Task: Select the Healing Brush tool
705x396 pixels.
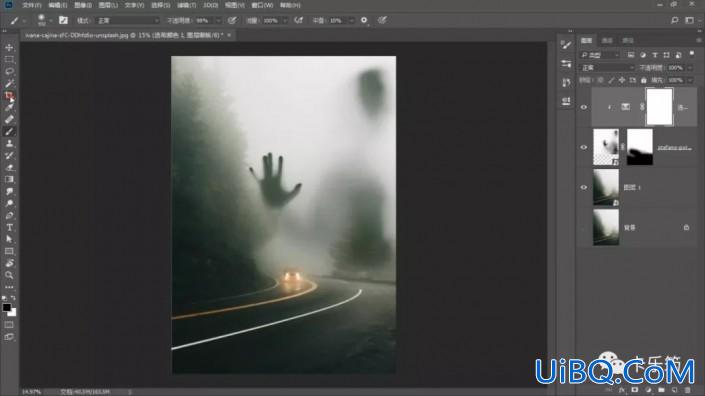Action: [9, 120]
